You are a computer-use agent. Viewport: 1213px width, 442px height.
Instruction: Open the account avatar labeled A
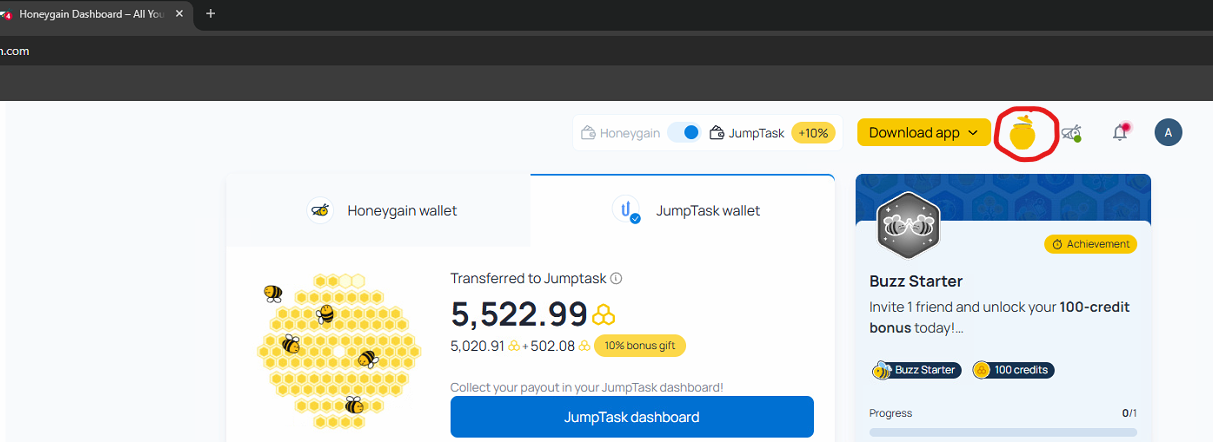1168,132
